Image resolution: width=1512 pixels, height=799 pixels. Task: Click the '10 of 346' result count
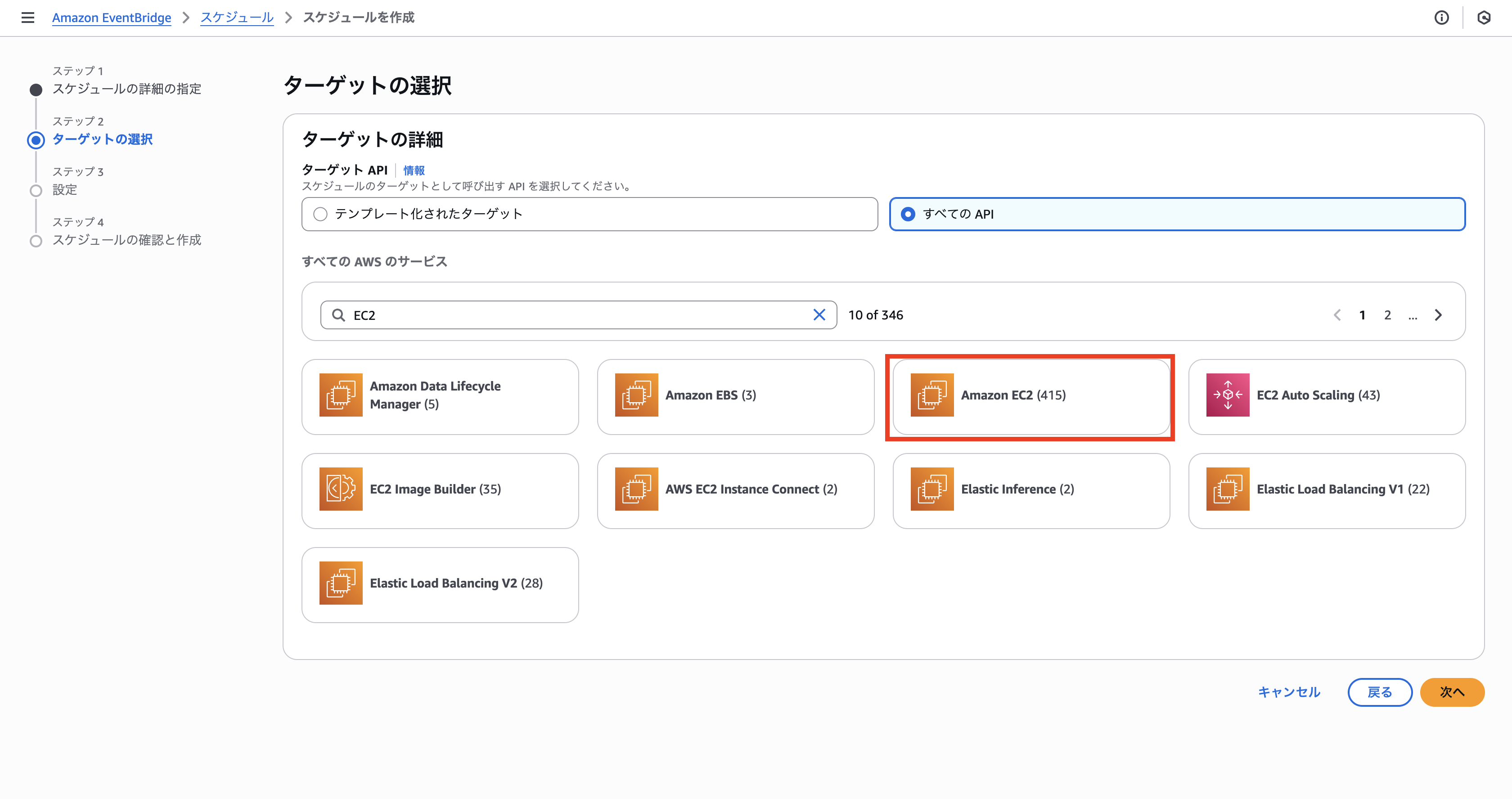(x=876, y=315)
